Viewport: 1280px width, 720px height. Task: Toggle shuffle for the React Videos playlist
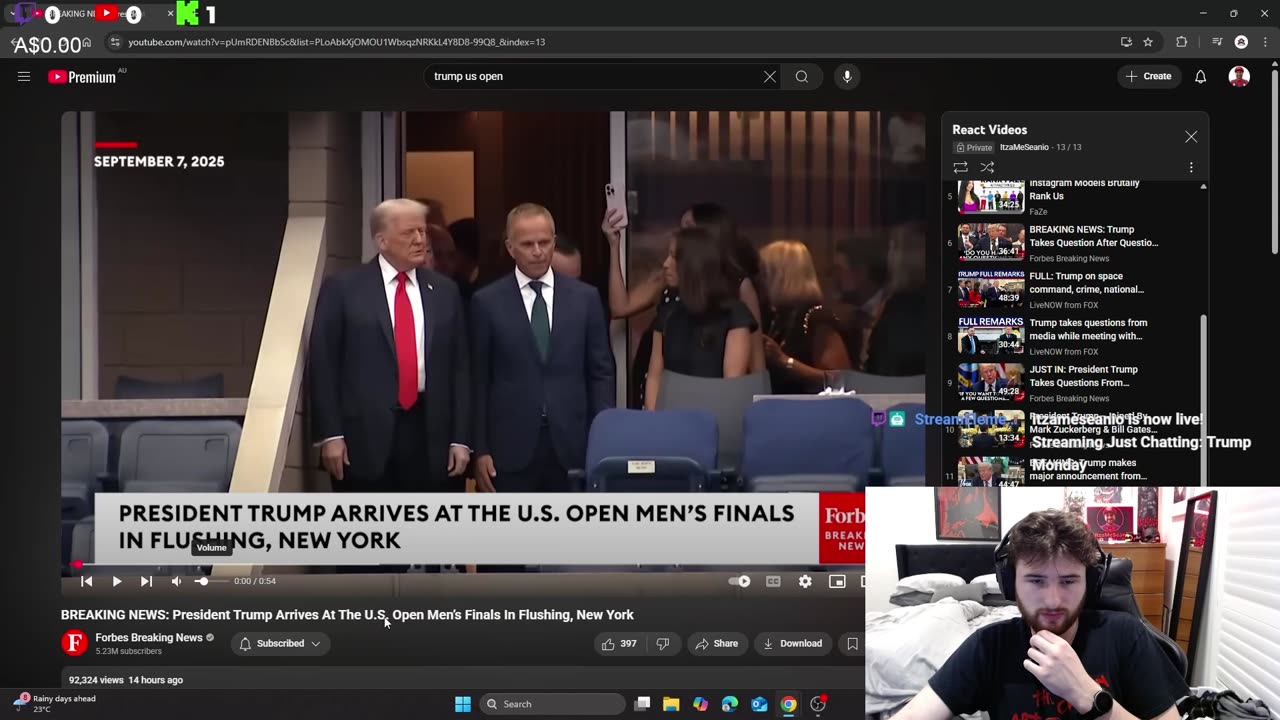point(987,167)
